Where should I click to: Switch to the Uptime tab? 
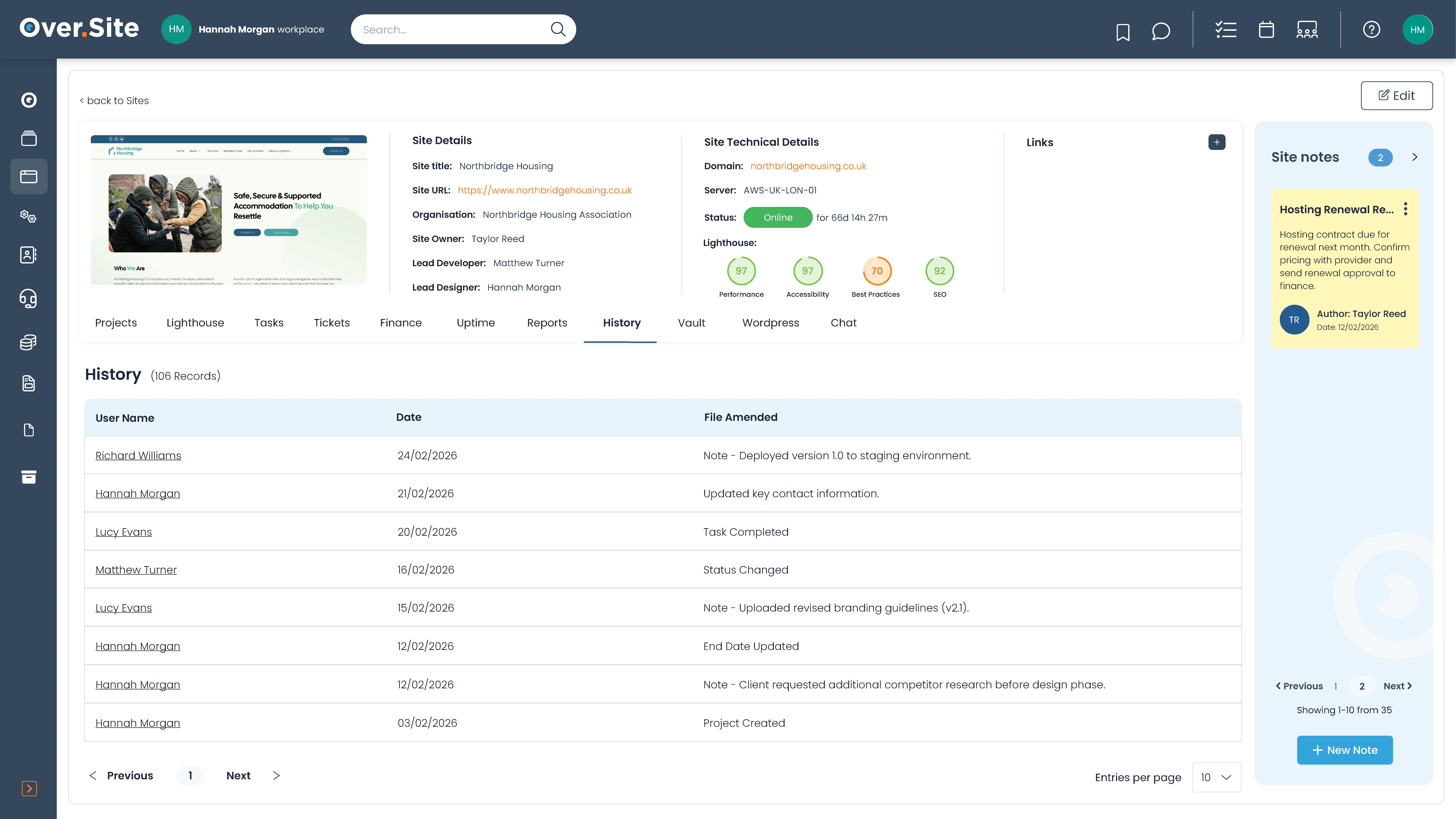coord(476,323)
